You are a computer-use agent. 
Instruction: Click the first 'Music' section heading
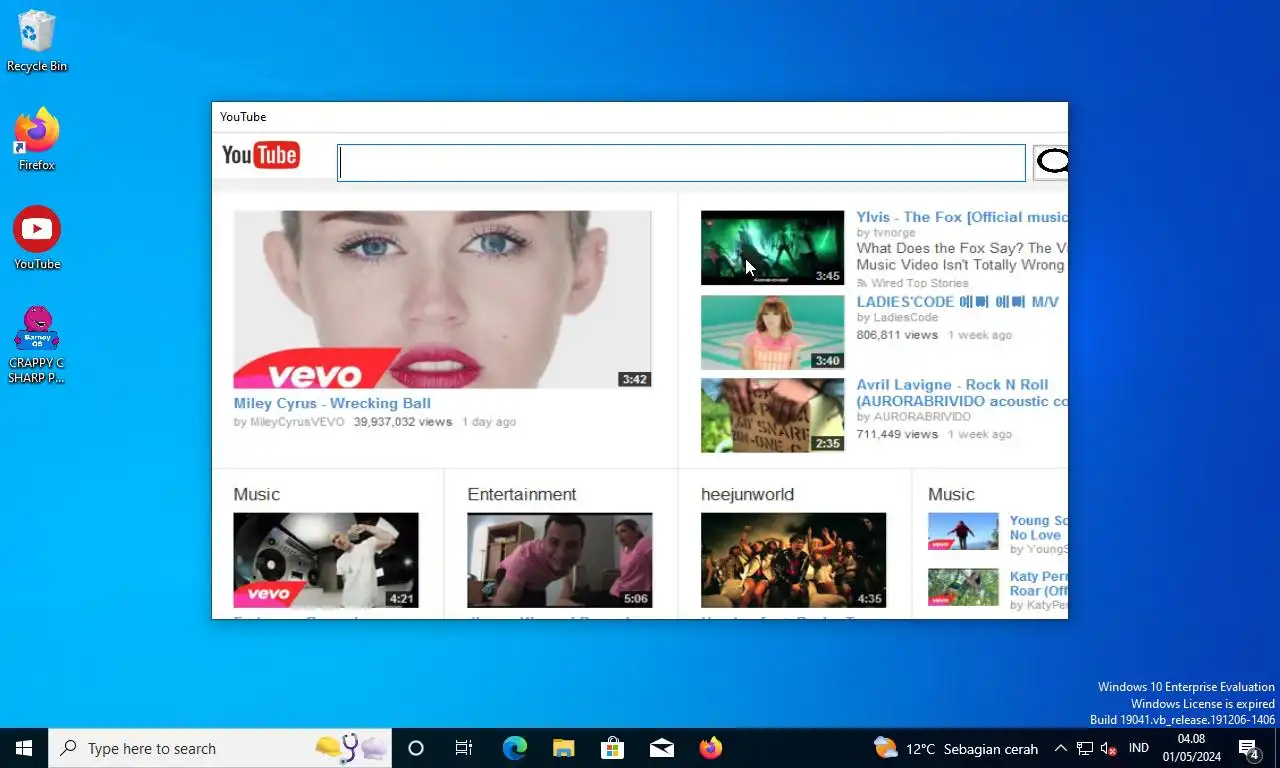click(256, 494)
